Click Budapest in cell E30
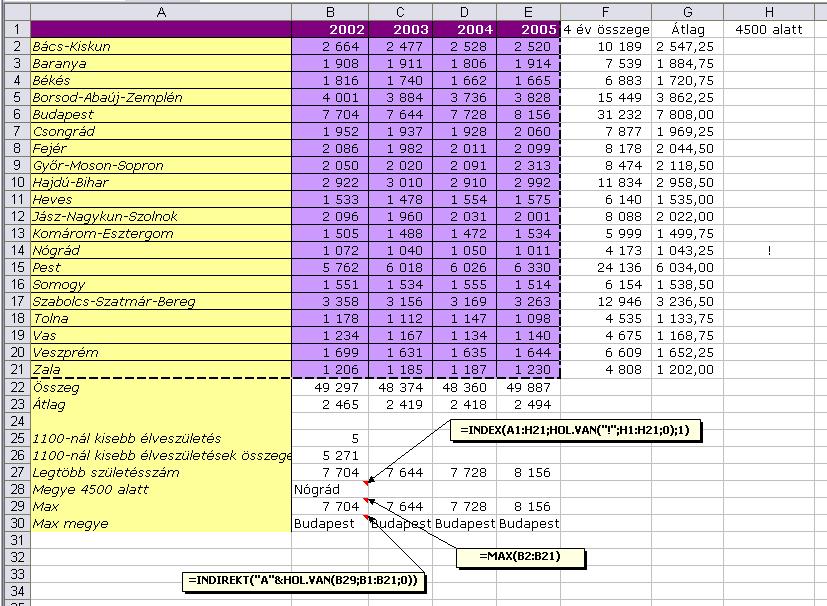The height and width of the screenshot is (606, 827). (528, 524)
